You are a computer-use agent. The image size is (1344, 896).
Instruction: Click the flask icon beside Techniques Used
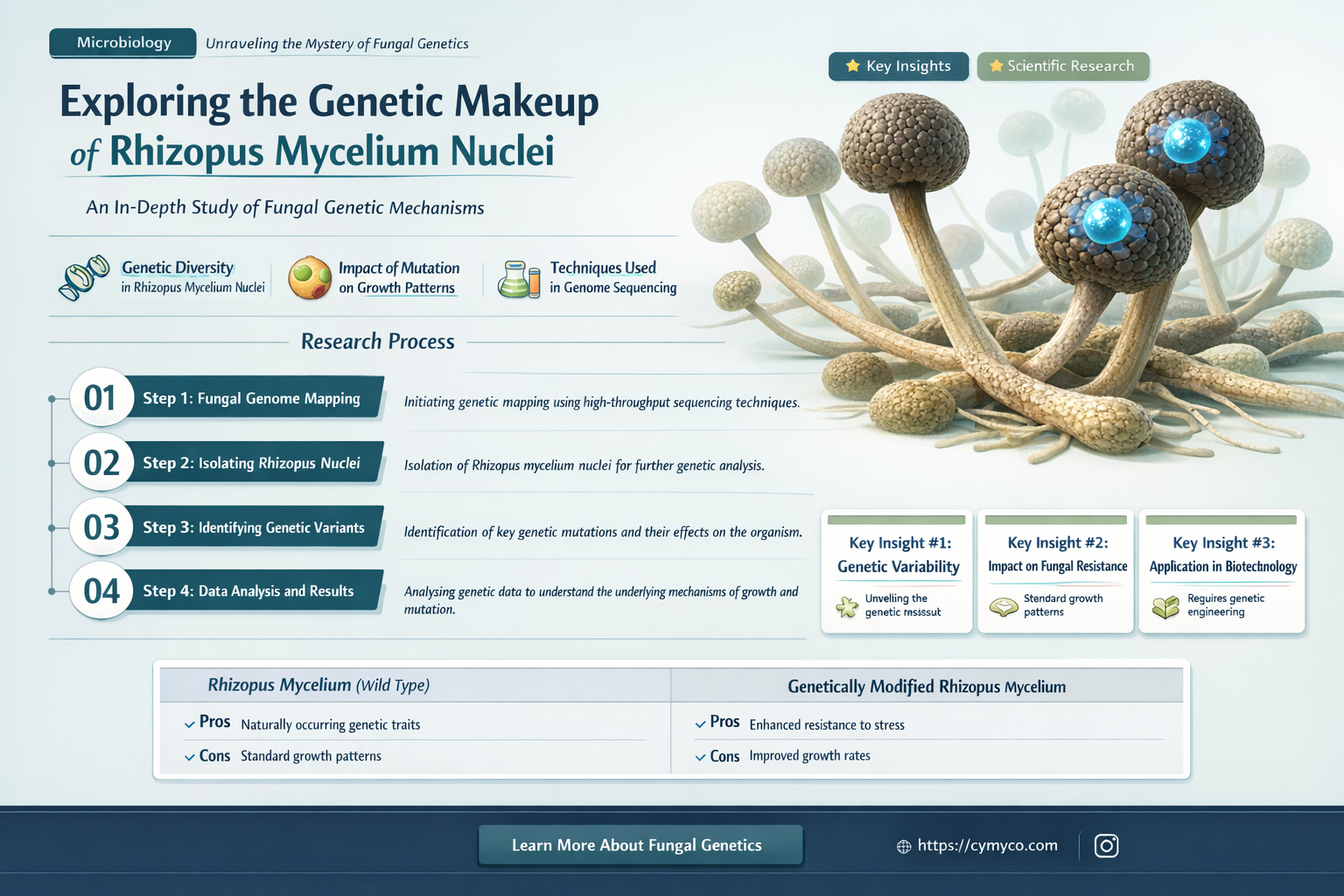518,277
